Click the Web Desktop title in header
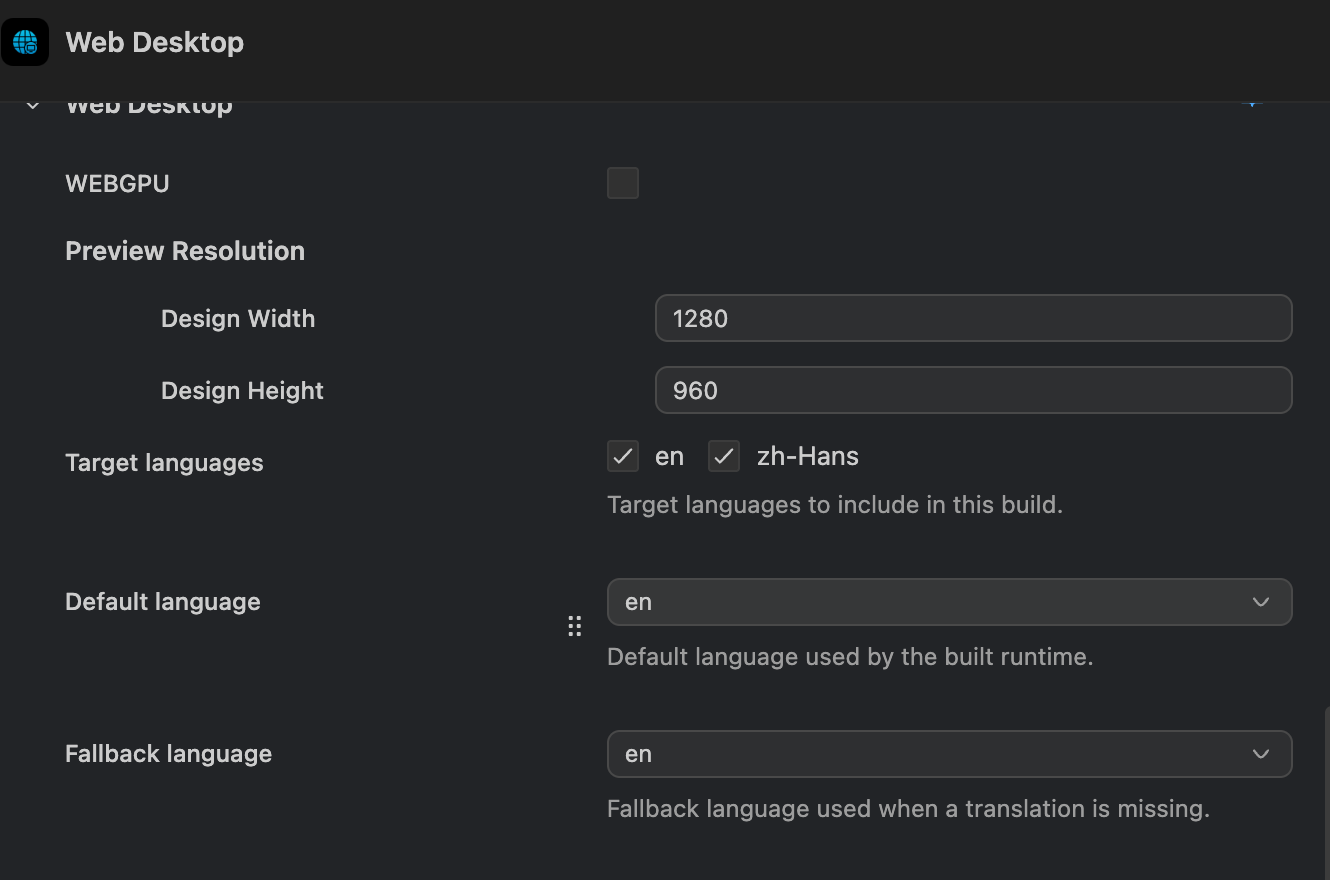The image size is (1330, 880). tap(155, 43)
